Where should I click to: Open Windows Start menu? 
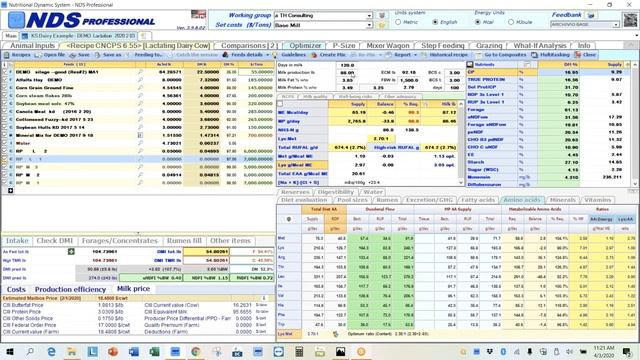[x=10, y=351]
